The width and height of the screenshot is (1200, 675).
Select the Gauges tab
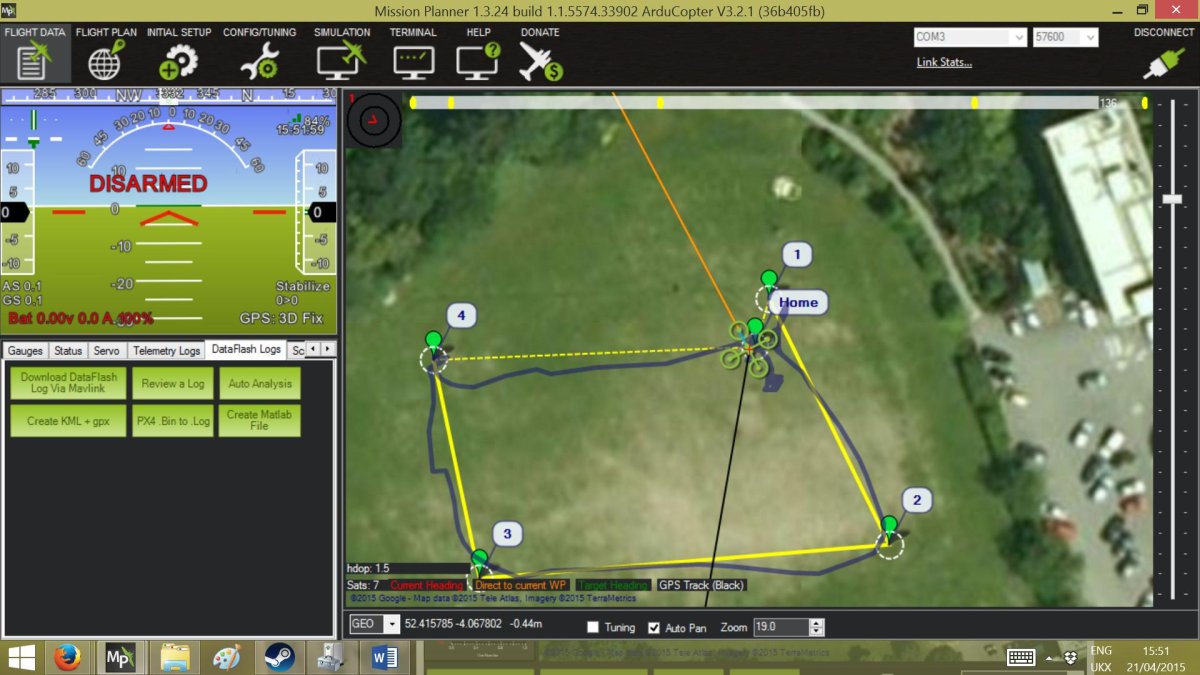[27, 350]
